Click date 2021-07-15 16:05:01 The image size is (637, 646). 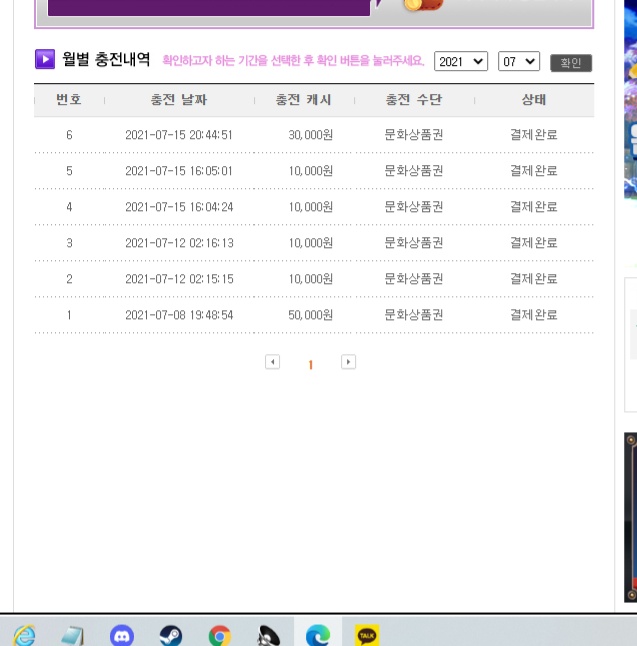tap(179, 171)
